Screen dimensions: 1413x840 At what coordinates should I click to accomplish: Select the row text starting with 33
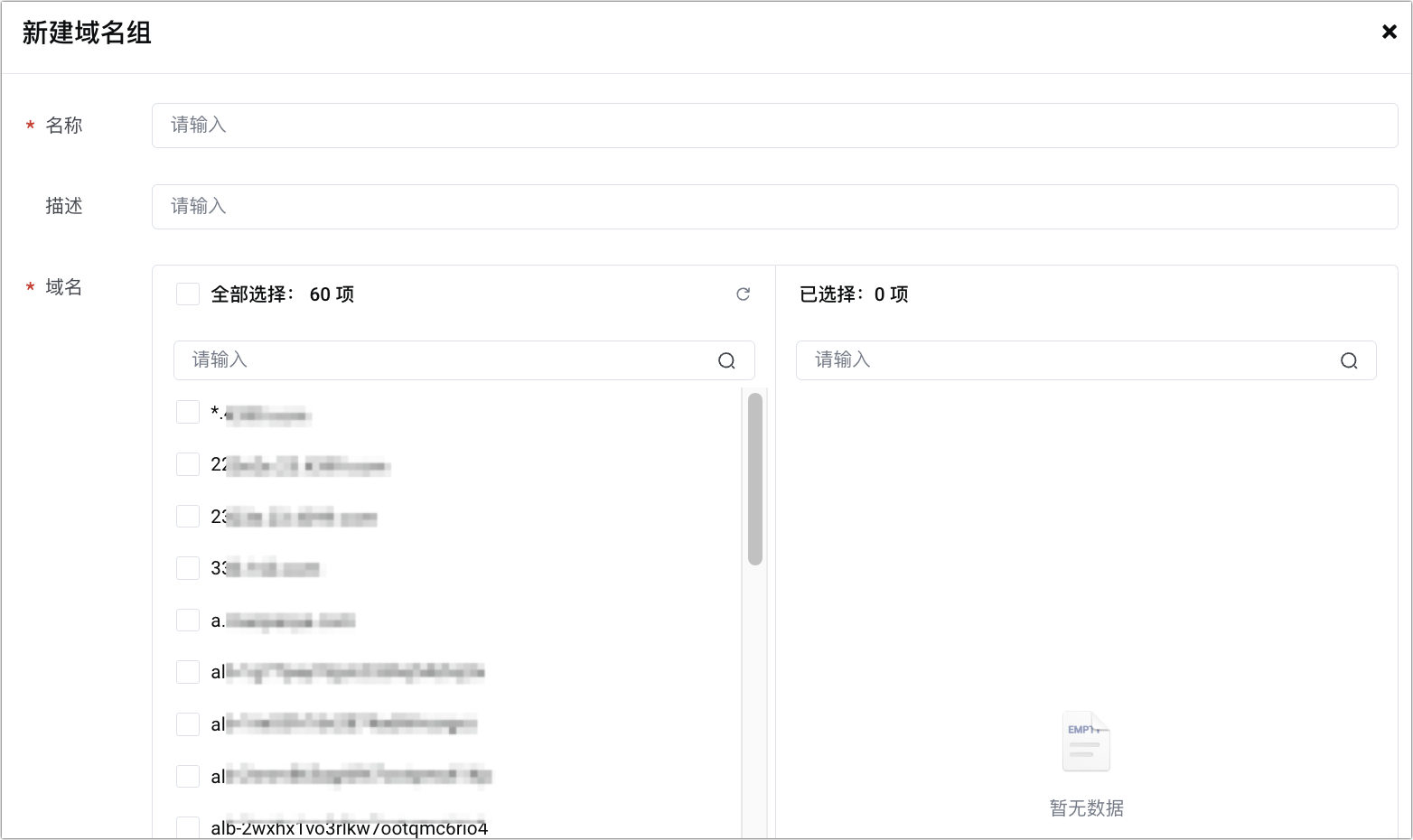(267, 569)
